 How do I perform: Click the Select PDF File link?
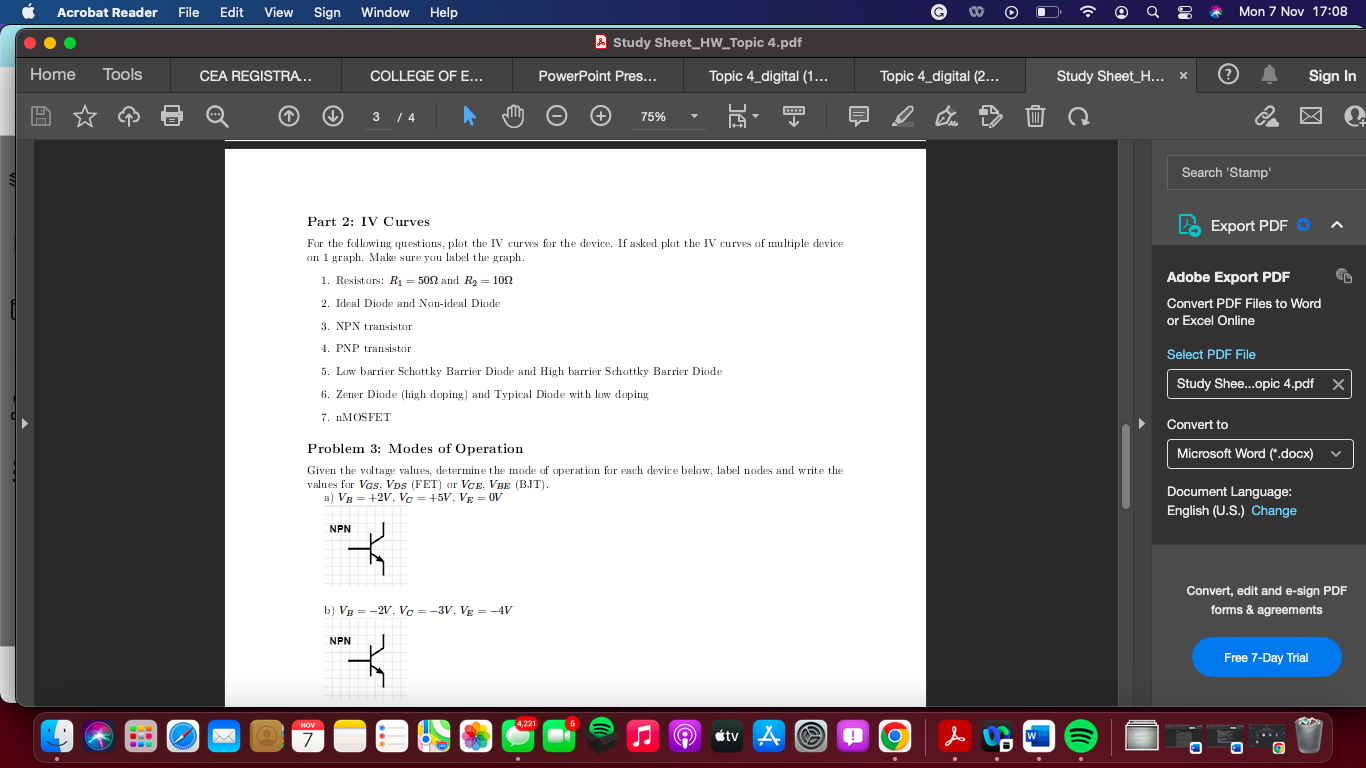pos(1212,353)
